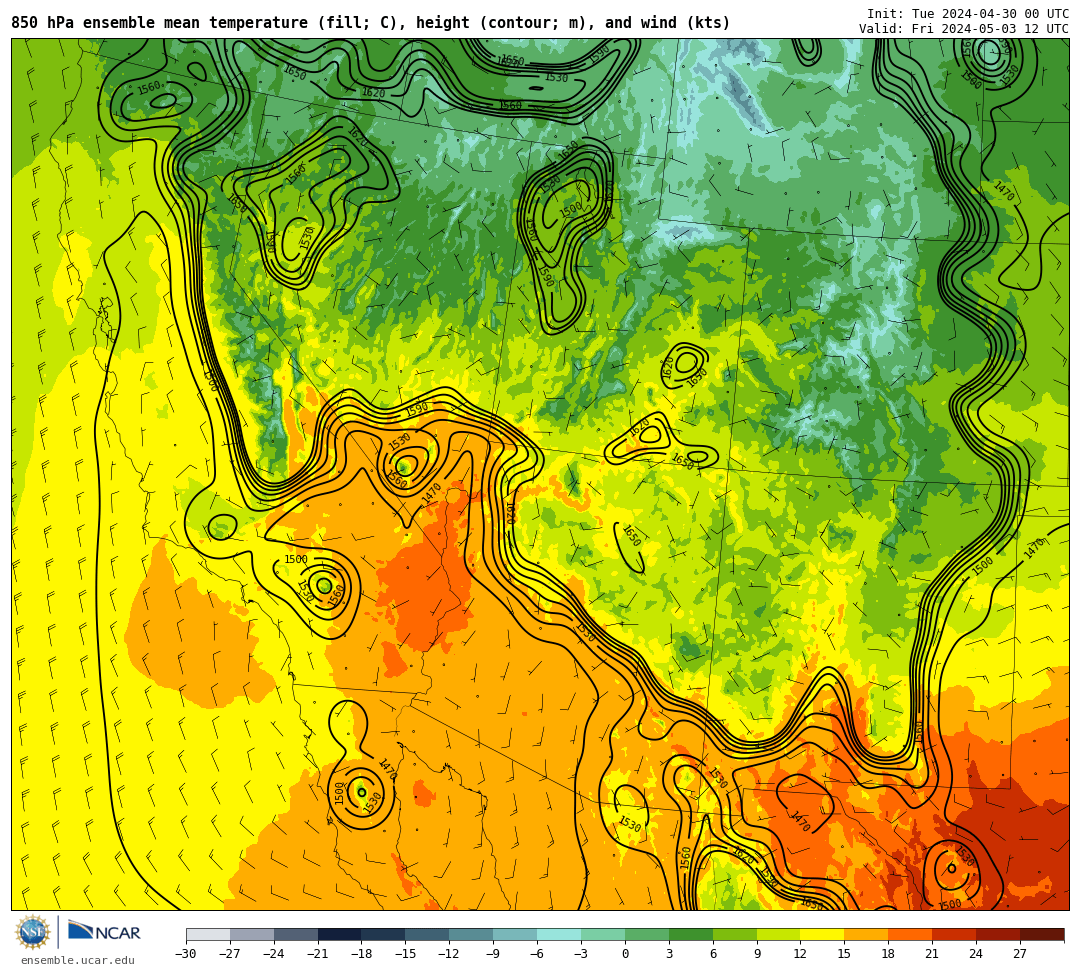This screenshot has height=973, width=1080.
Task: Click the Valid: Fri 2024-05-03 12 UTC text
Action: [x=964, y=29]
